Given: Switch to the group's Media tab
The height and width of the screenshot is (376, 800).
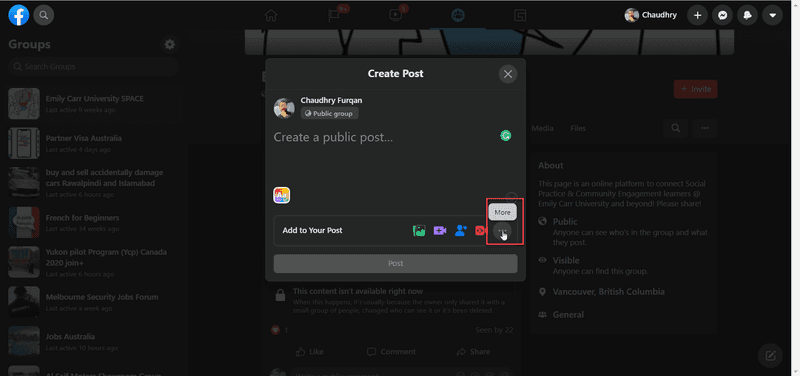Looking at the screenshot, I should (x=542, y=129).
